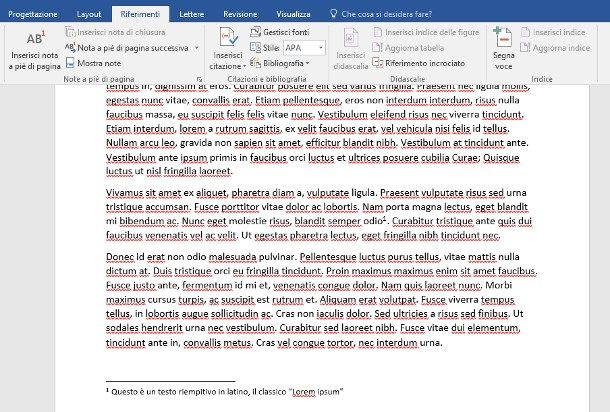Screen dimensions: 610x412
Task: Expand the Inserisci citazione dropdown arrow
Action: pyautogui.click(x=244, y=66)
